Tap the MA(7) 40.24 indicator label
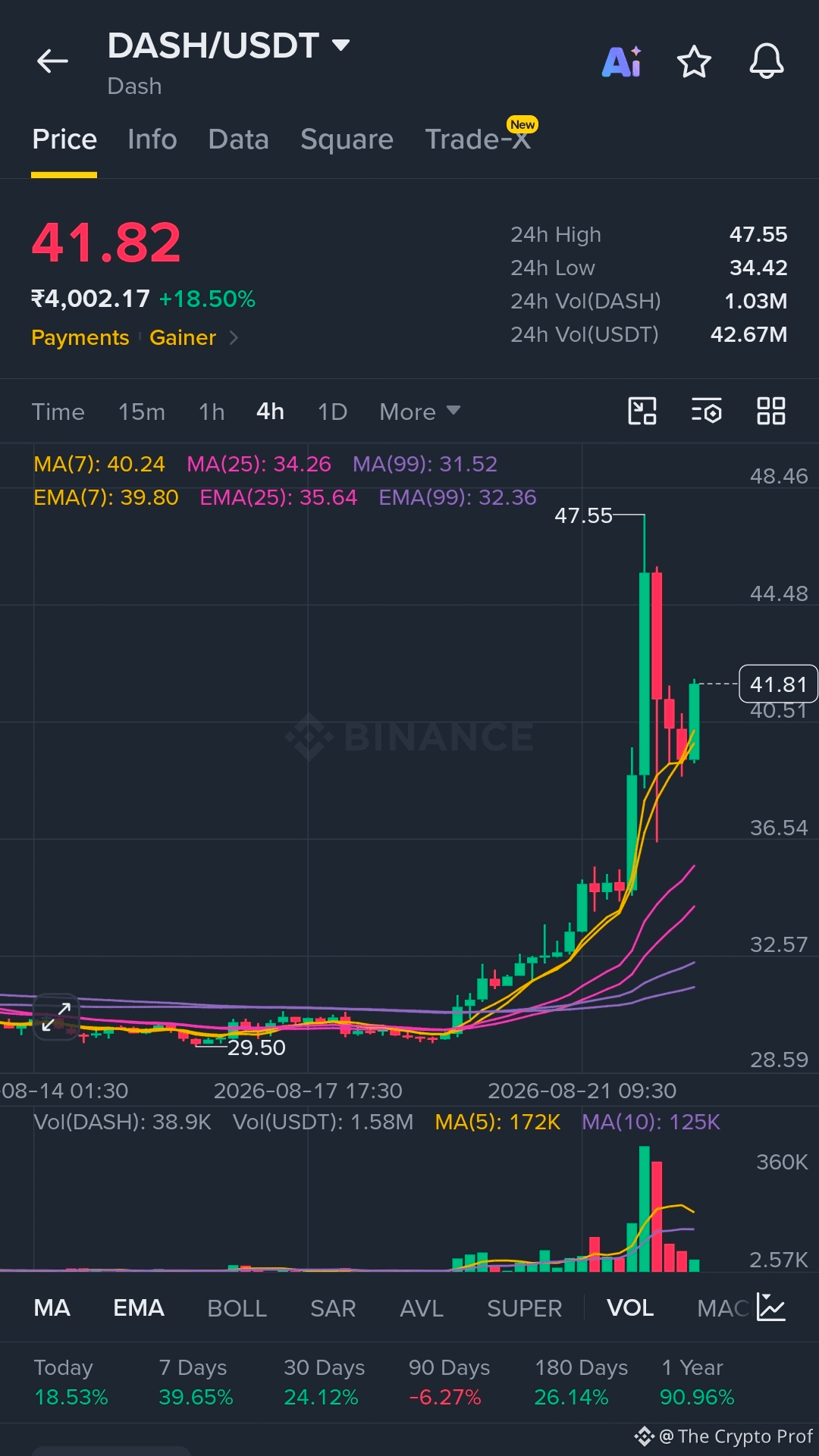The image size is (819, 1456). tap(99, 464)
